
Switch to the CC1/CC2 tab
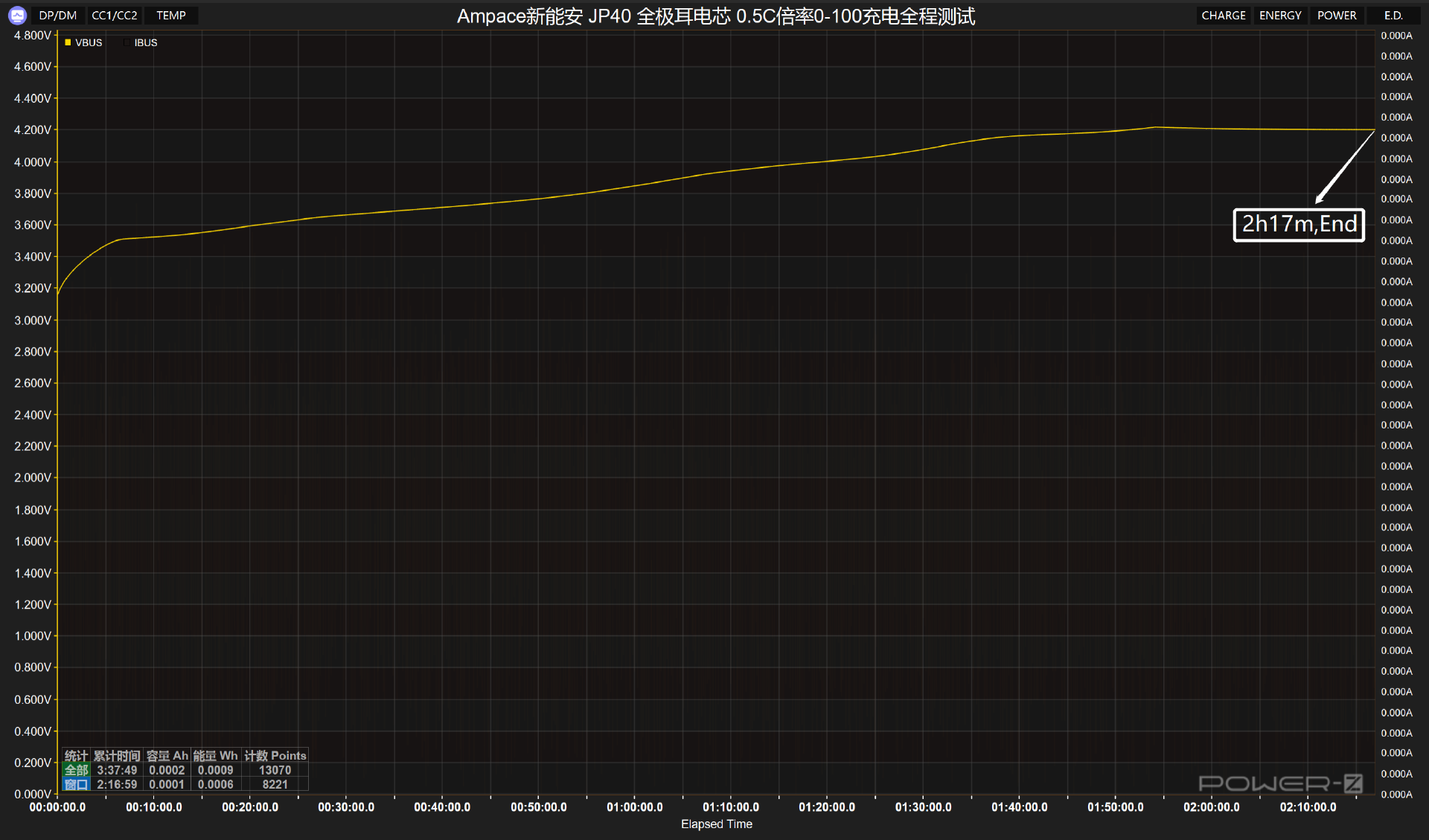click(115, 16)
